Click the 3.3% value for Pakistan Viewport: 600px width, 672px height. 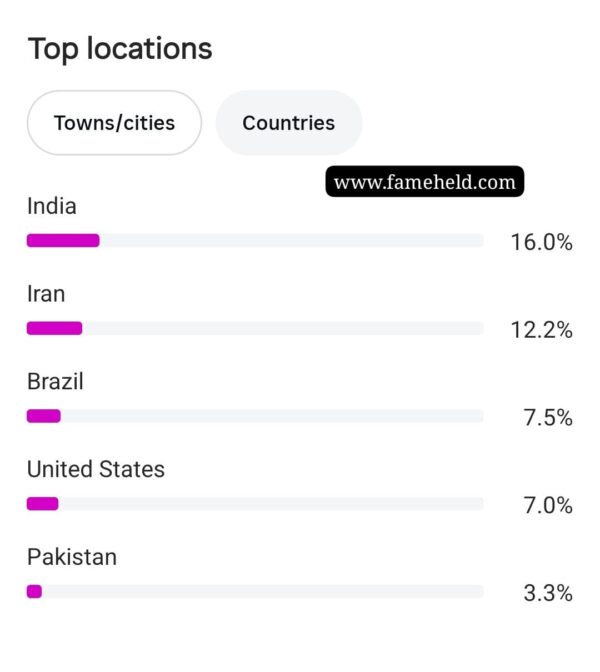point(548,593)
